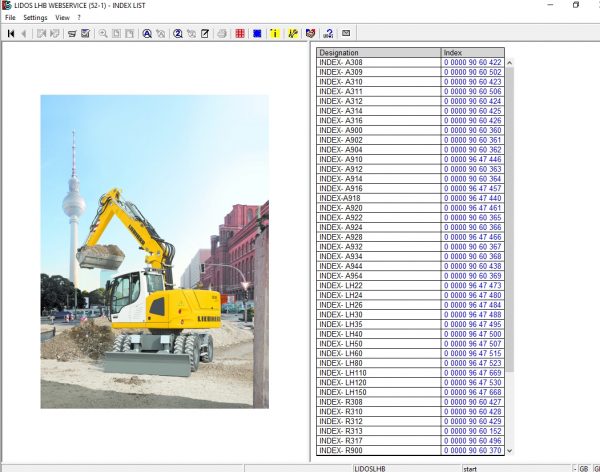600x472 pixels.
Task: Open index link 0 0000 90 60 360
Action: pos(473,130)
